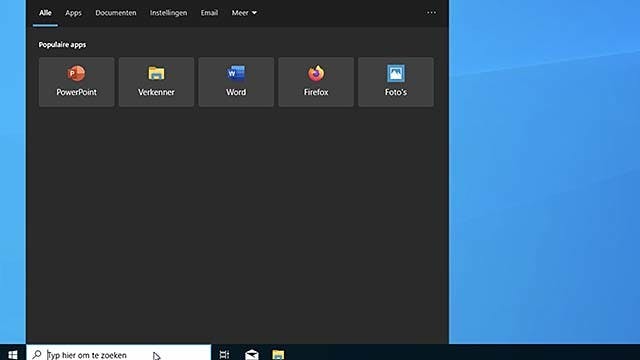This screenshot has width=640, height=360.
Task: Open the three-dot options menu
Action: [x=431, y=13]
